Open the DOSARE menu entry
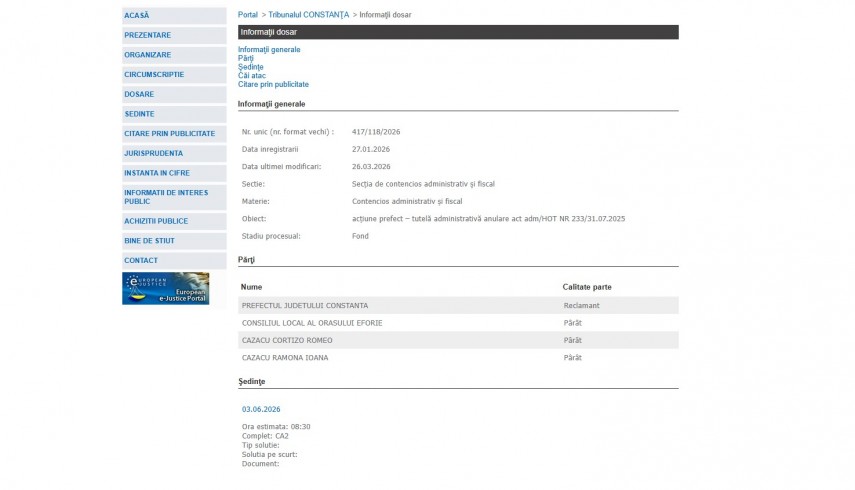Image resolution: width=855 pixels, height=490 pixels. (139, 94)
